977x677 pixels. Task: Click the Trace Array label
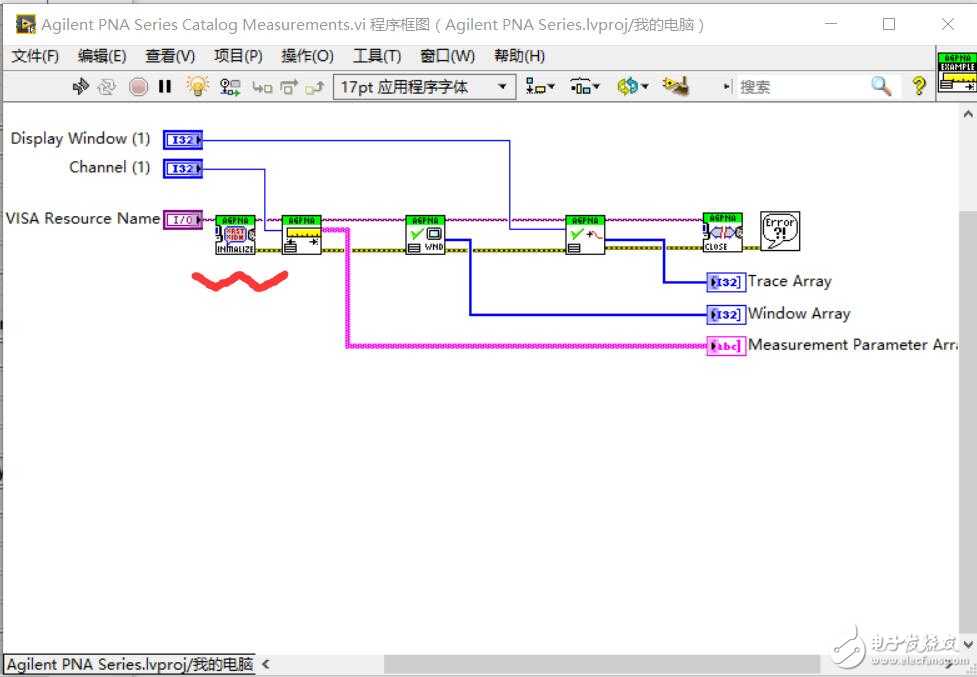(x=789, y=282)
